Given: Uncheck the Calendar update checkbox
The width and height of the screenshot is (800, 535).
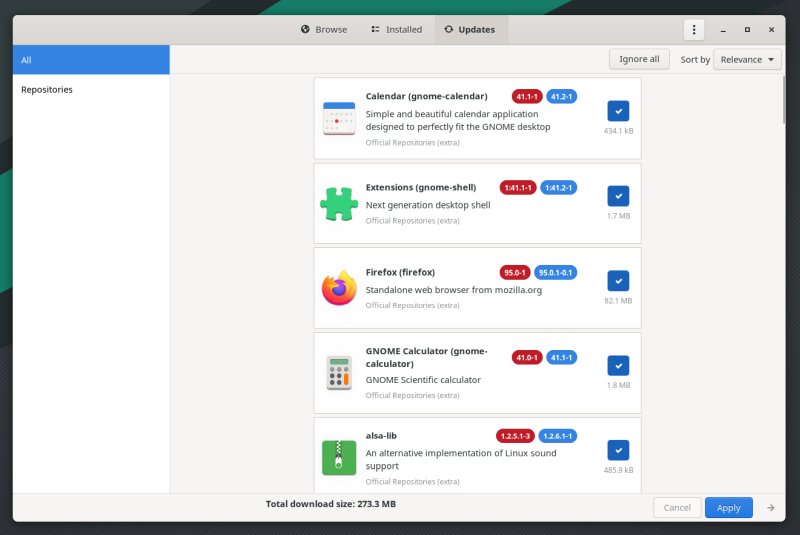Looking at the screenshot, I should tap(618, 111).
